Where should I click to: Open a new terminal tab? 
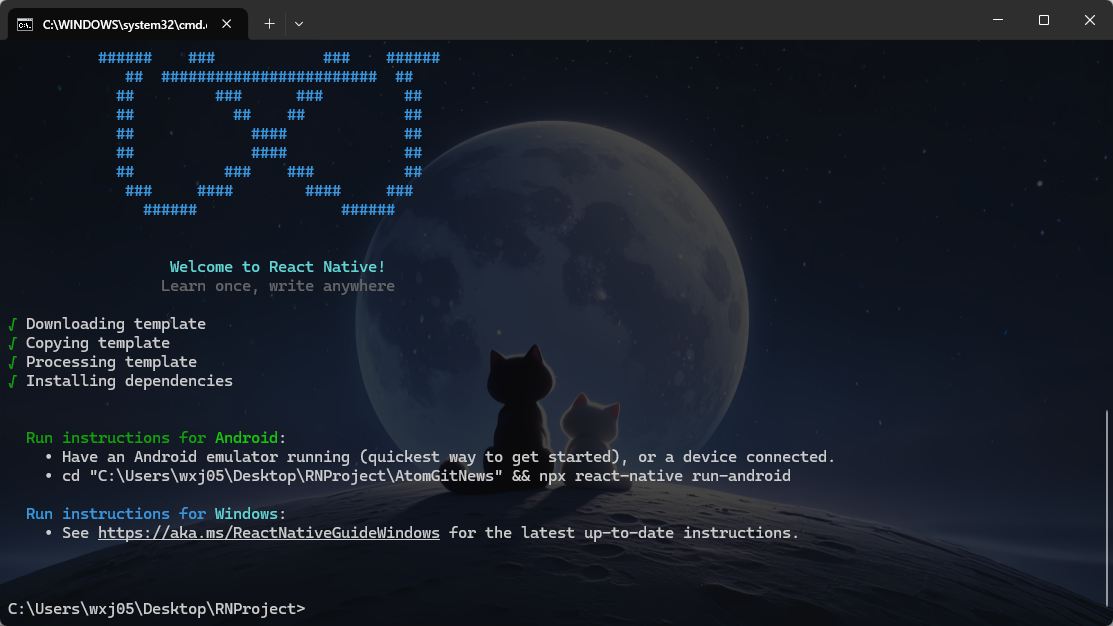point(270,24)
